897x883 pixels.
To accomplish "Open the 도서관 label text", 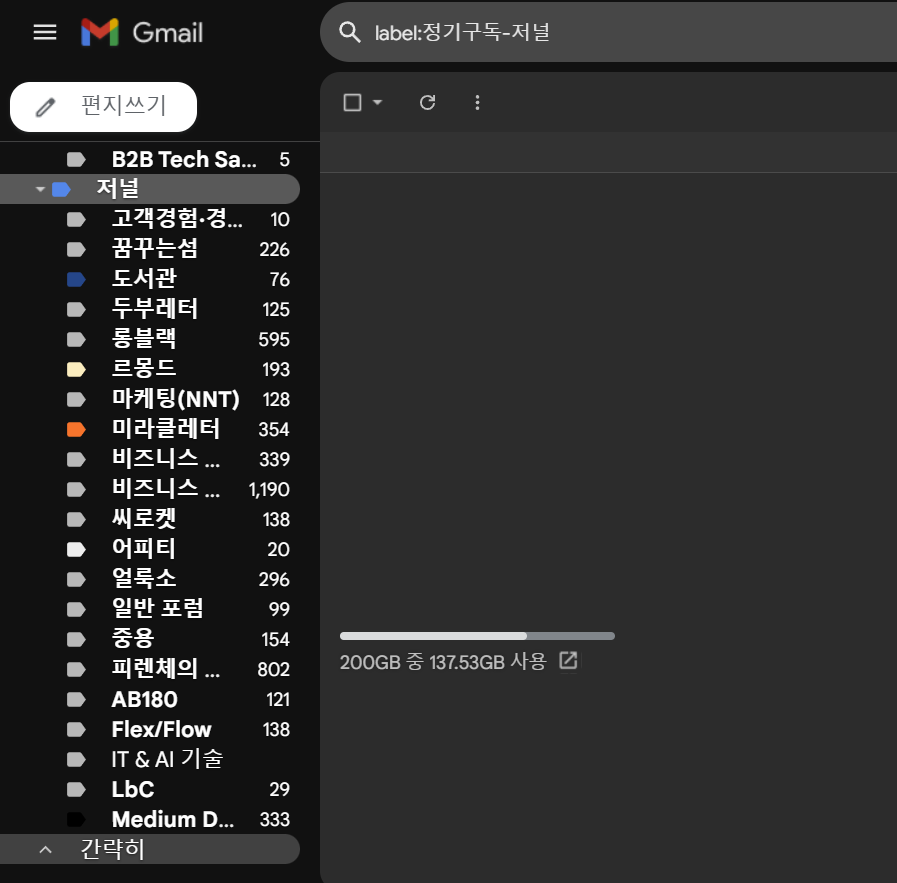I will tap(144, 279).
